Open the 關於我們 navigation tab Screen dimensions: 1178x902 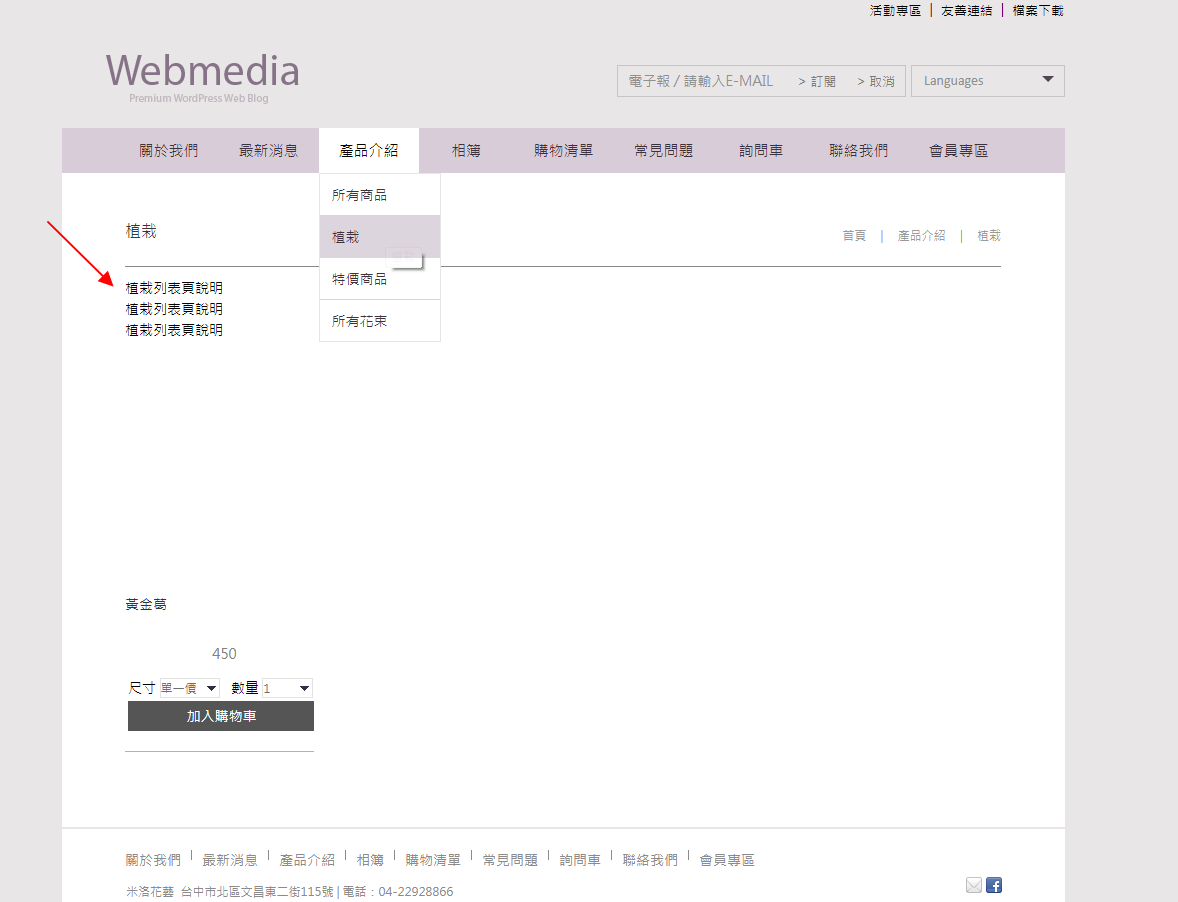(x=168, y=151)
